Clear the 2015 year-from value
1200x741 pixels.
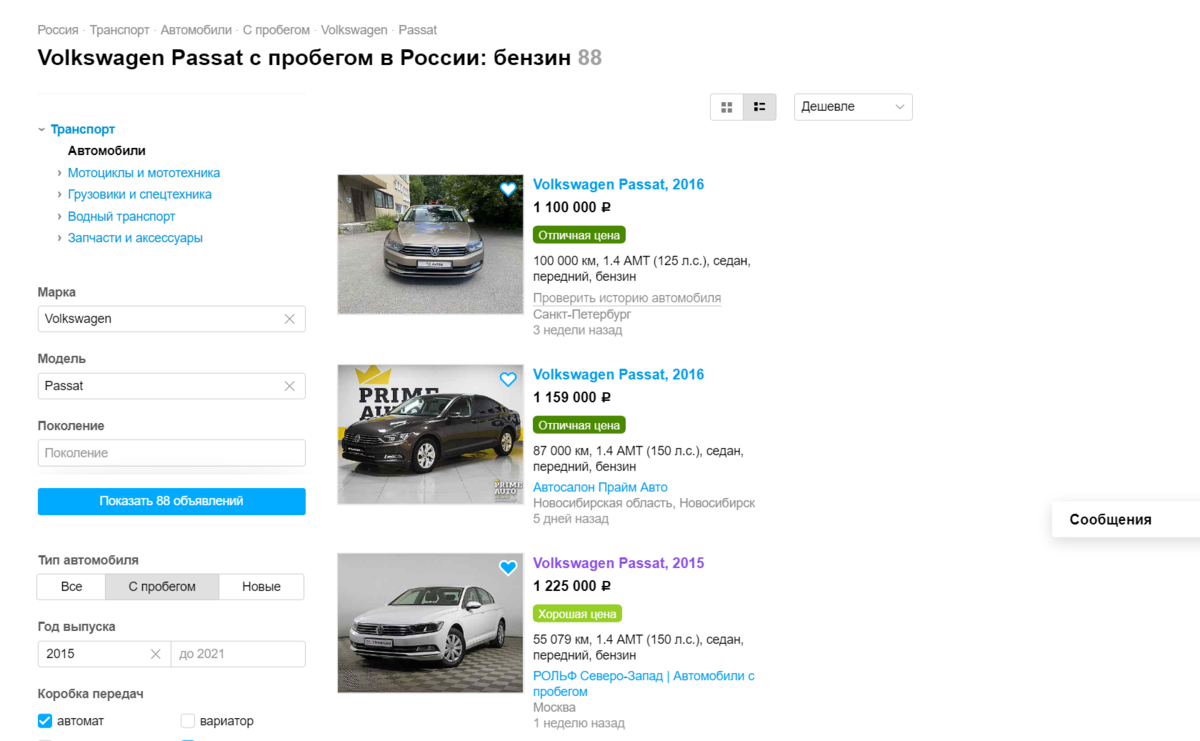coord(156,654)
